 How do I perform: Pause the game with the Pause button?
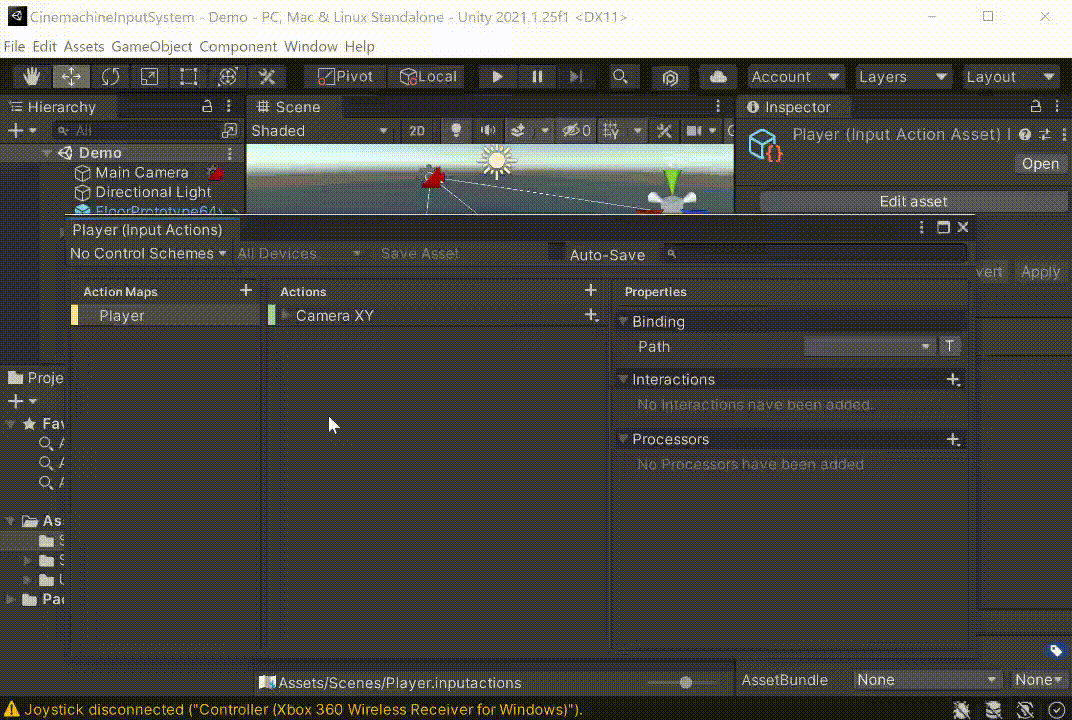pyautogui.click(x=537, y=77)
